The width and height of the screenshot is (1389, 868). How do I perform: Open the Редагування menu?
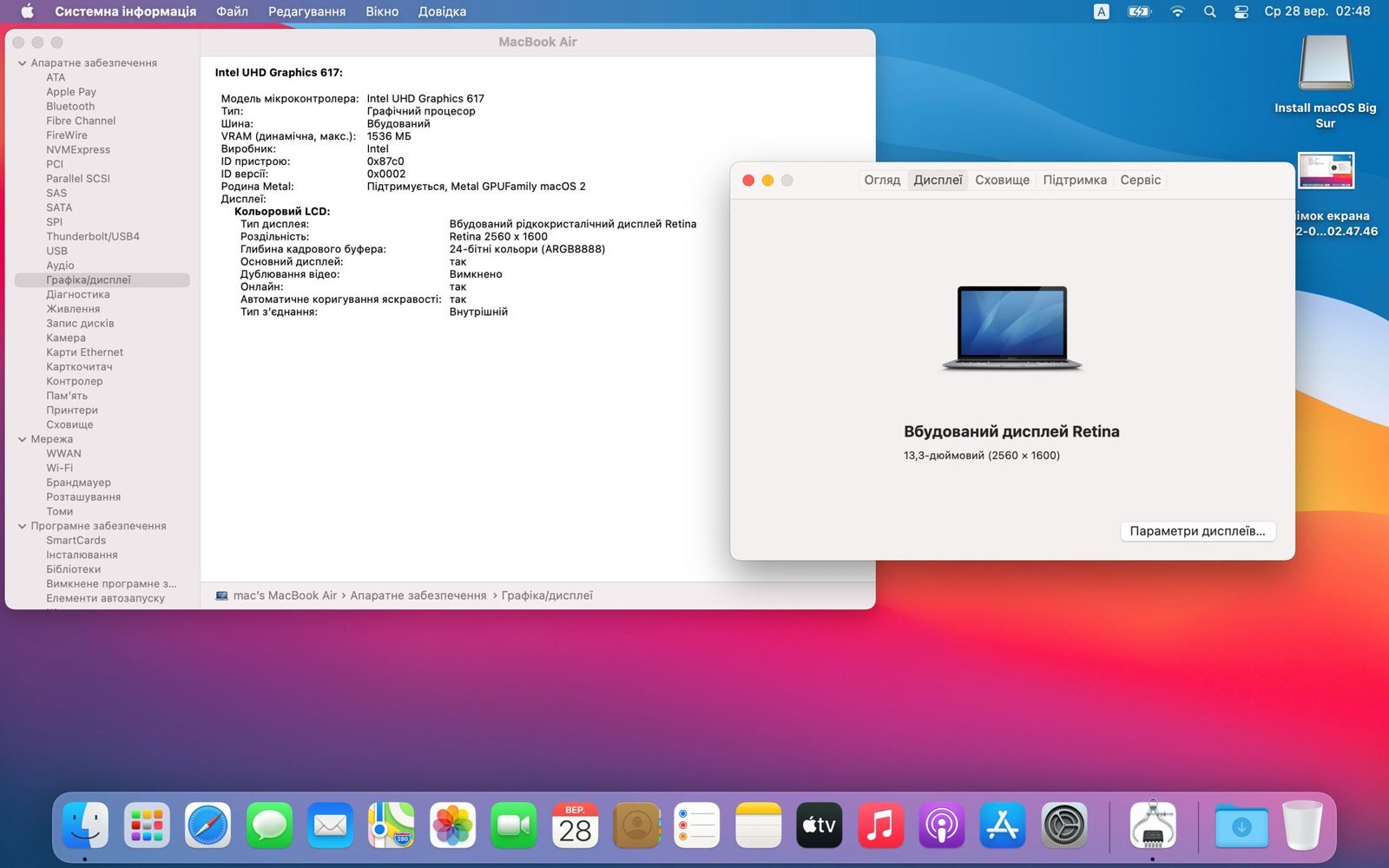coord(306,11)
